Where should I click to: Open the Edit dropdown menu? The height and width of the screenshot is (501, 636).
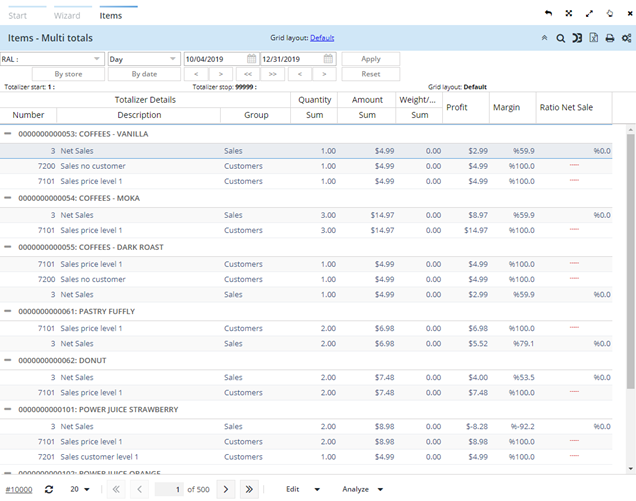301,489
